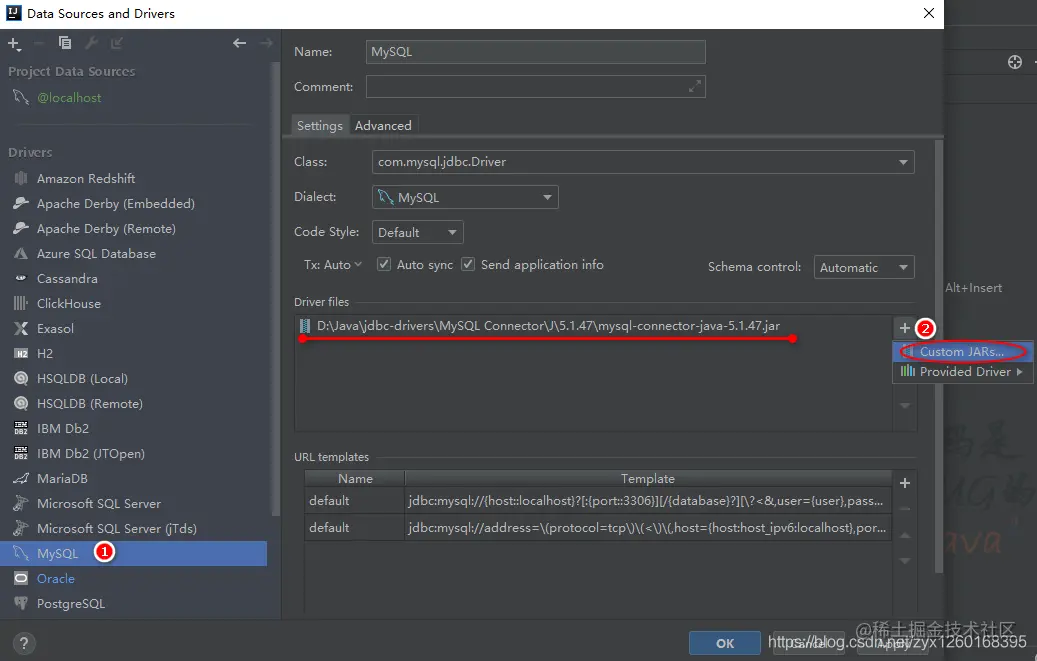Screen dimensions: 1037x661
Task: Open the Schema control dropdown
Action: coord(864,267)
